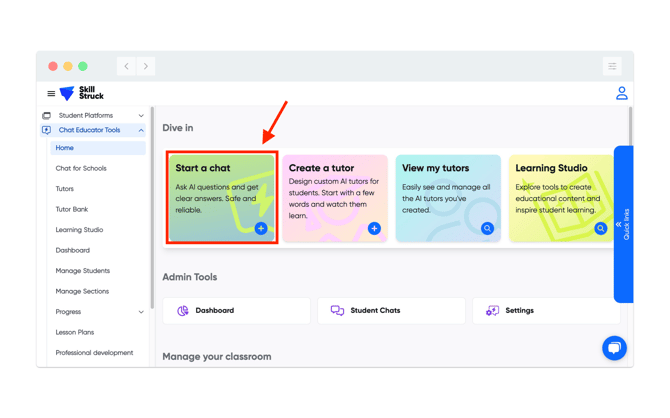The width and height of the screenshot is (670, 418).
Task: Click the magnifier icon on View my tutors card
Action: 487,229
